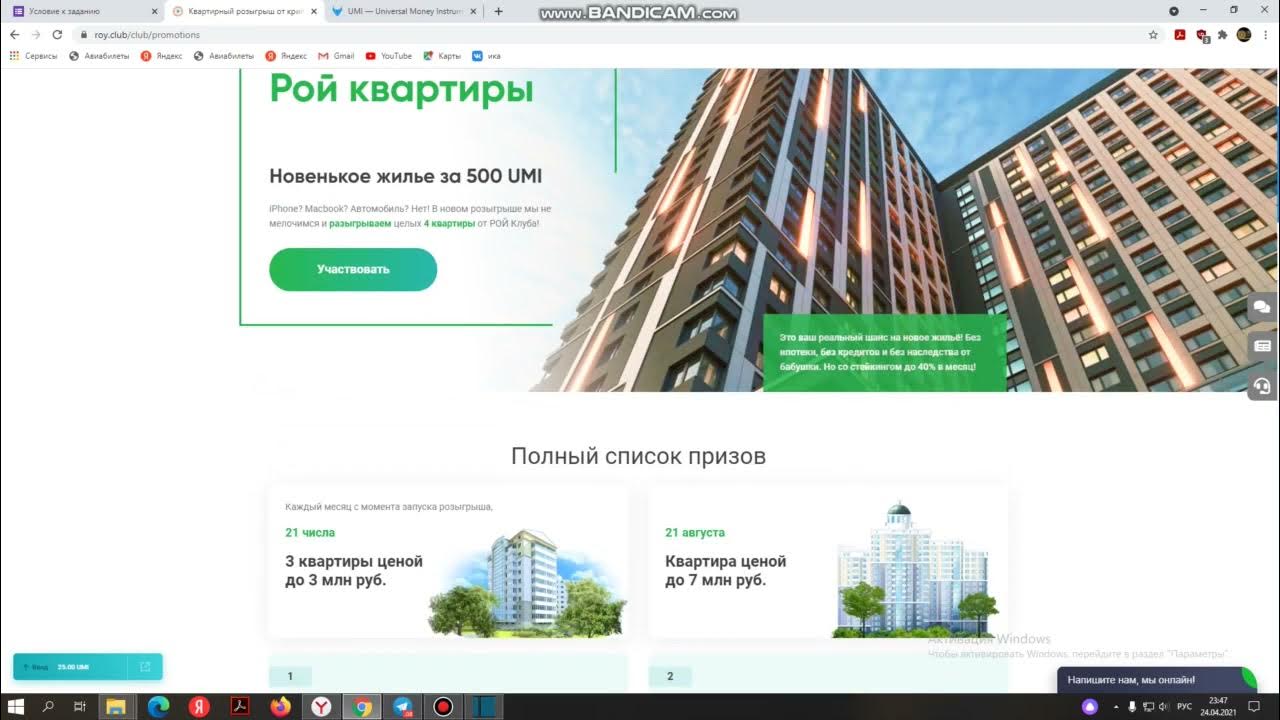Open the Extensions puzzle menu
Screen dimensions: 1280x720
click(x=1222, y=34)
